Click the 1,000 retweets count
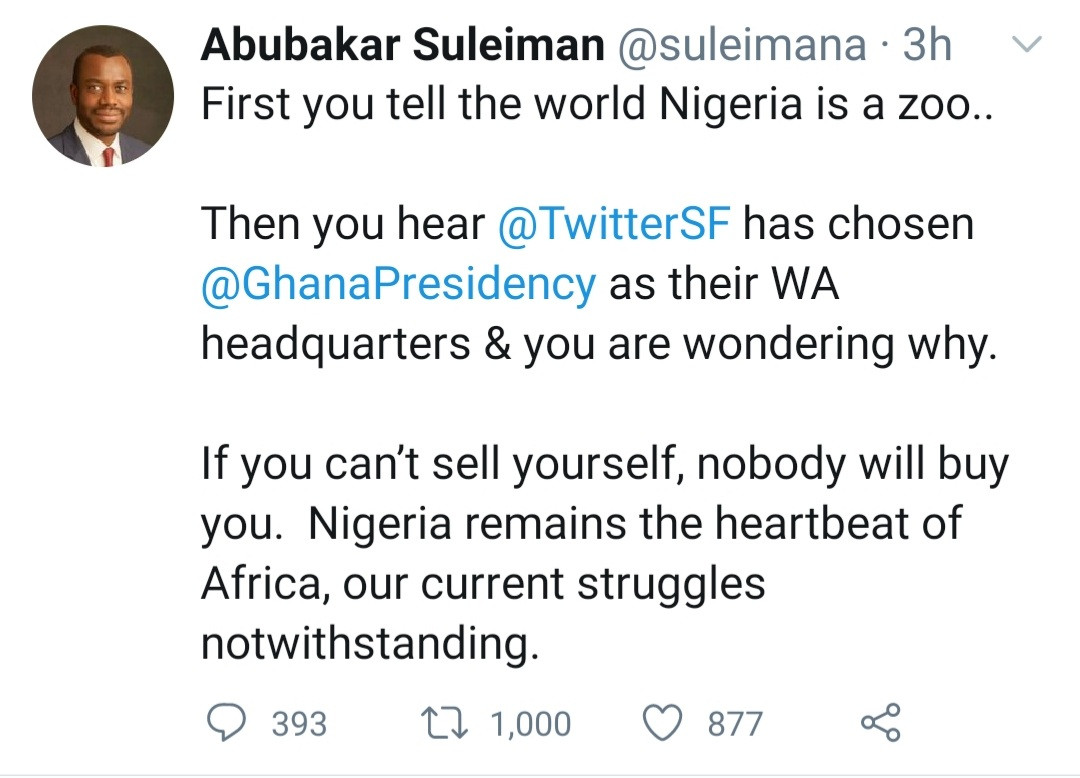Screen dimensions: 1080x778 coord(530,723)
